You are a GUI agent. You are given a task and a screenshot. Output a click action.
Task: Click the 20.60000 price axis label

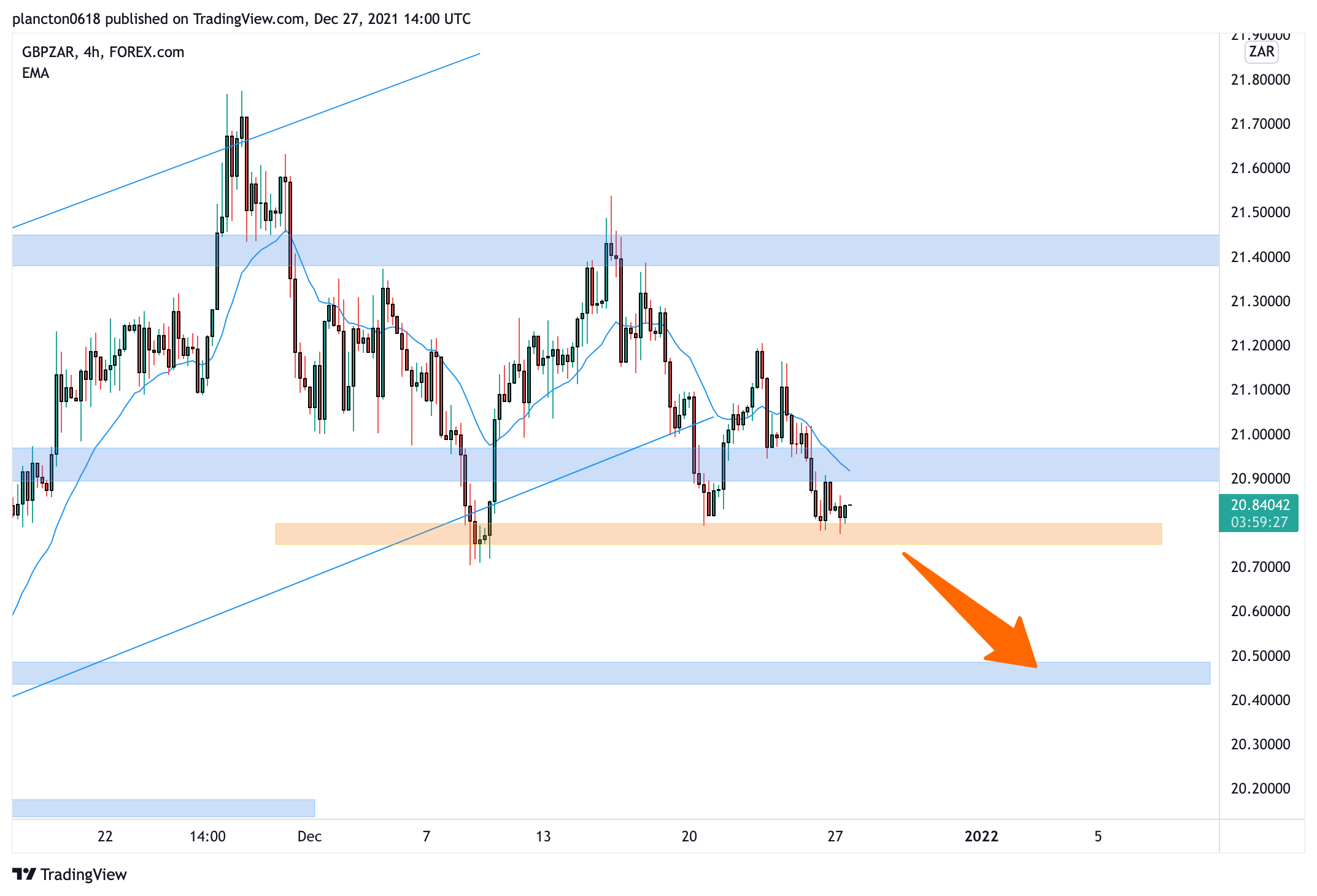coord(1261,611)
